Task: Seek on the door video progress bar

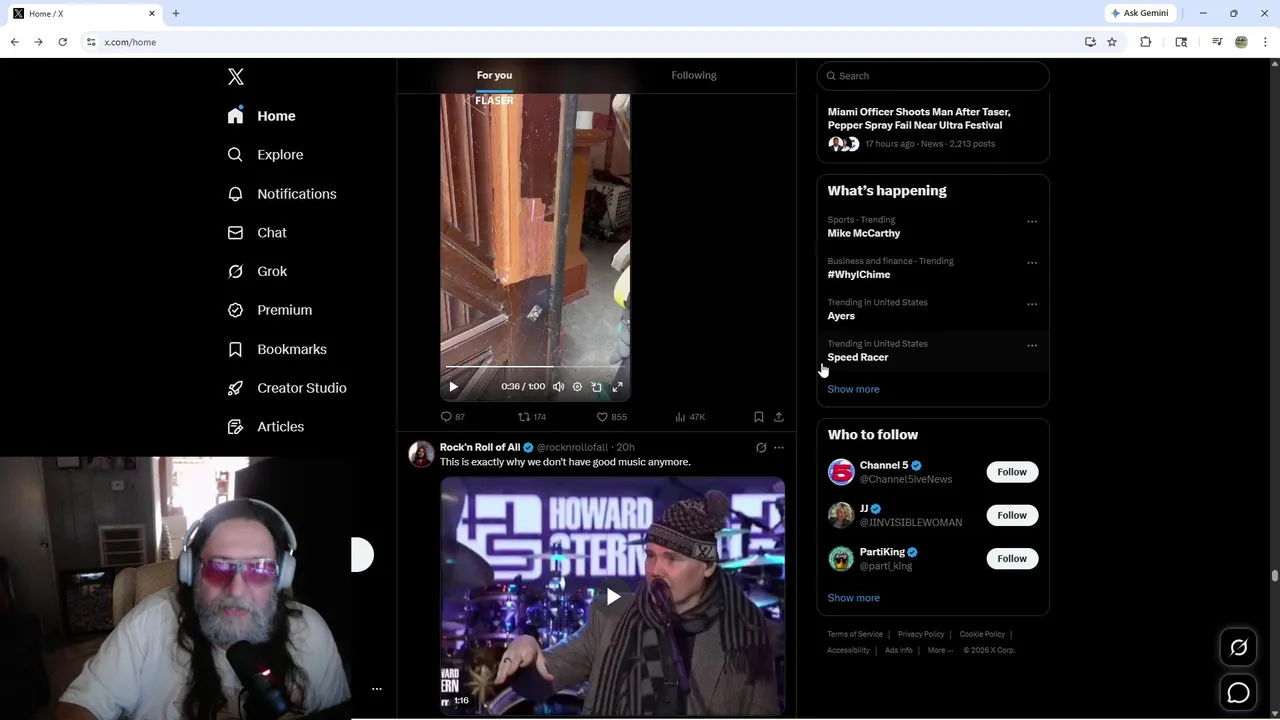Action: (535, 367)
